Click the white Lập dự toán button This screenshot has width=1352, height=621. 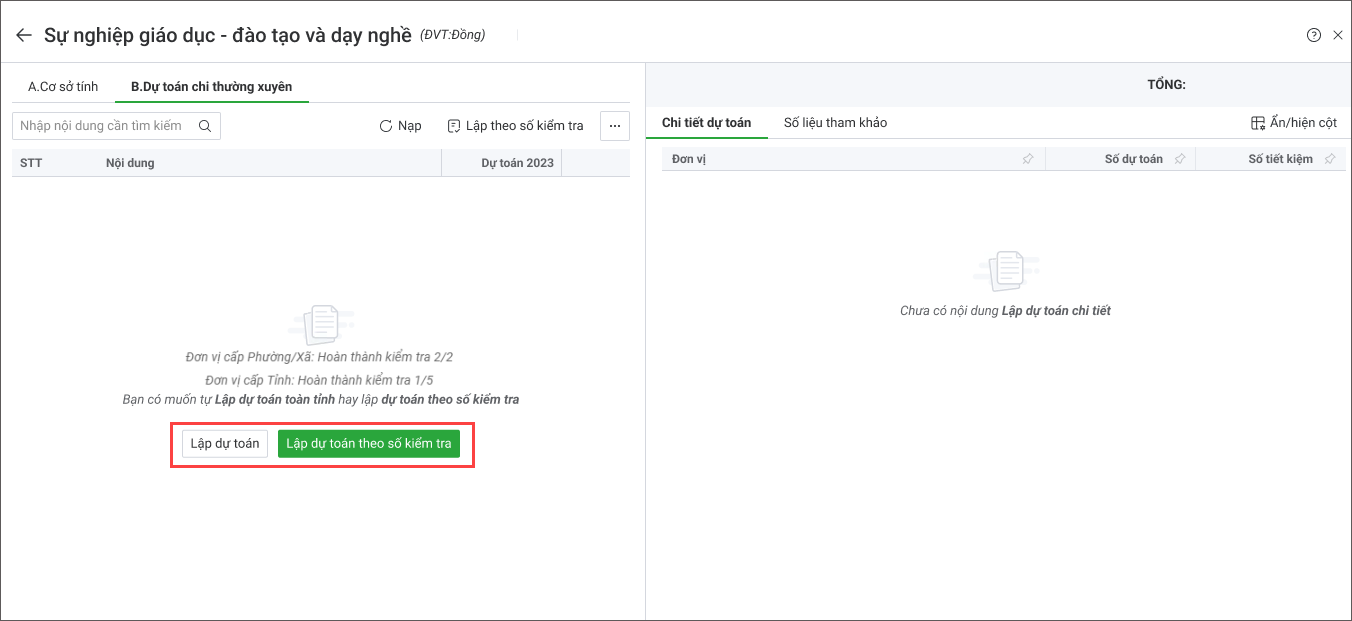click(225, 444)
